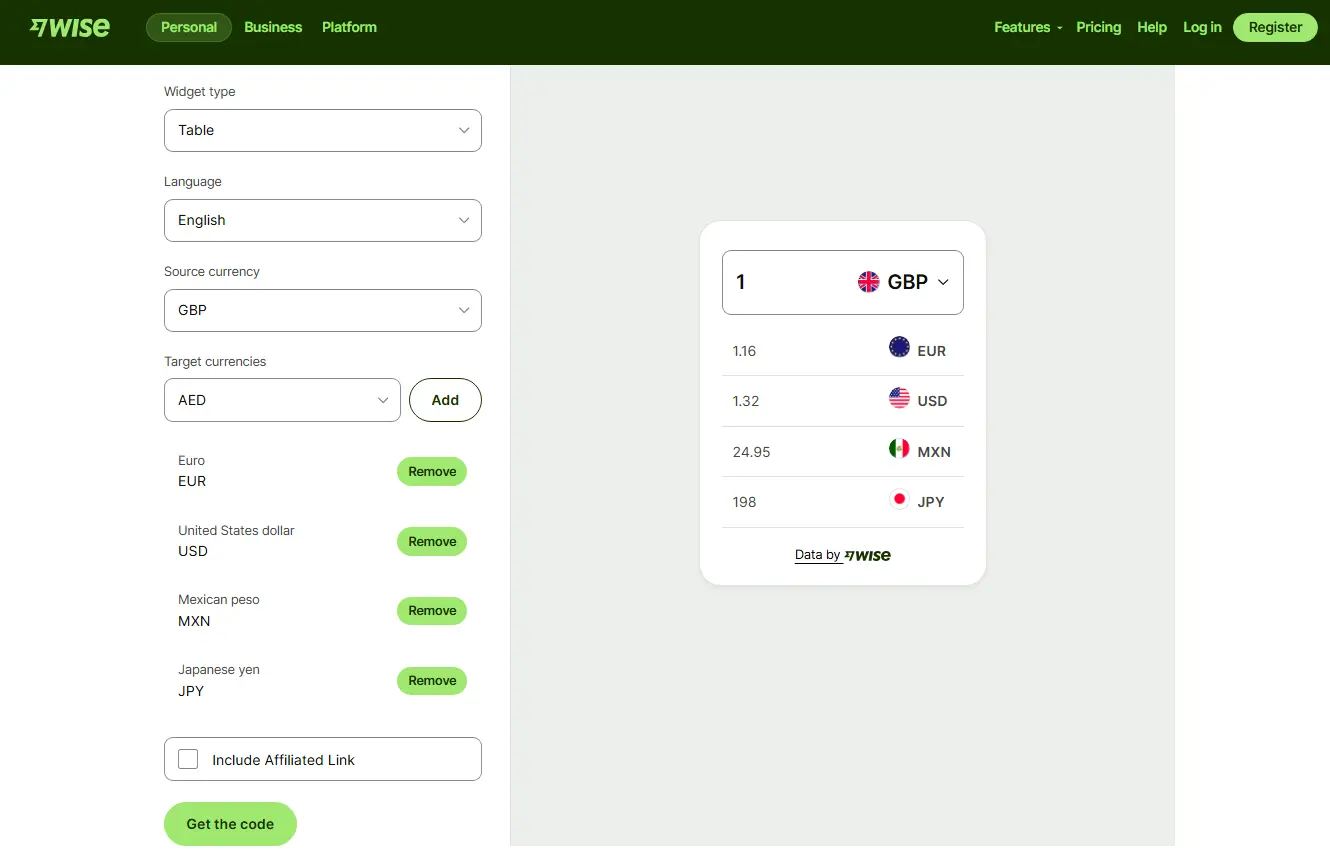Click the USD flag icon in widget
1330x868 pixels.
pyautogui.click(x=899, y=398)
